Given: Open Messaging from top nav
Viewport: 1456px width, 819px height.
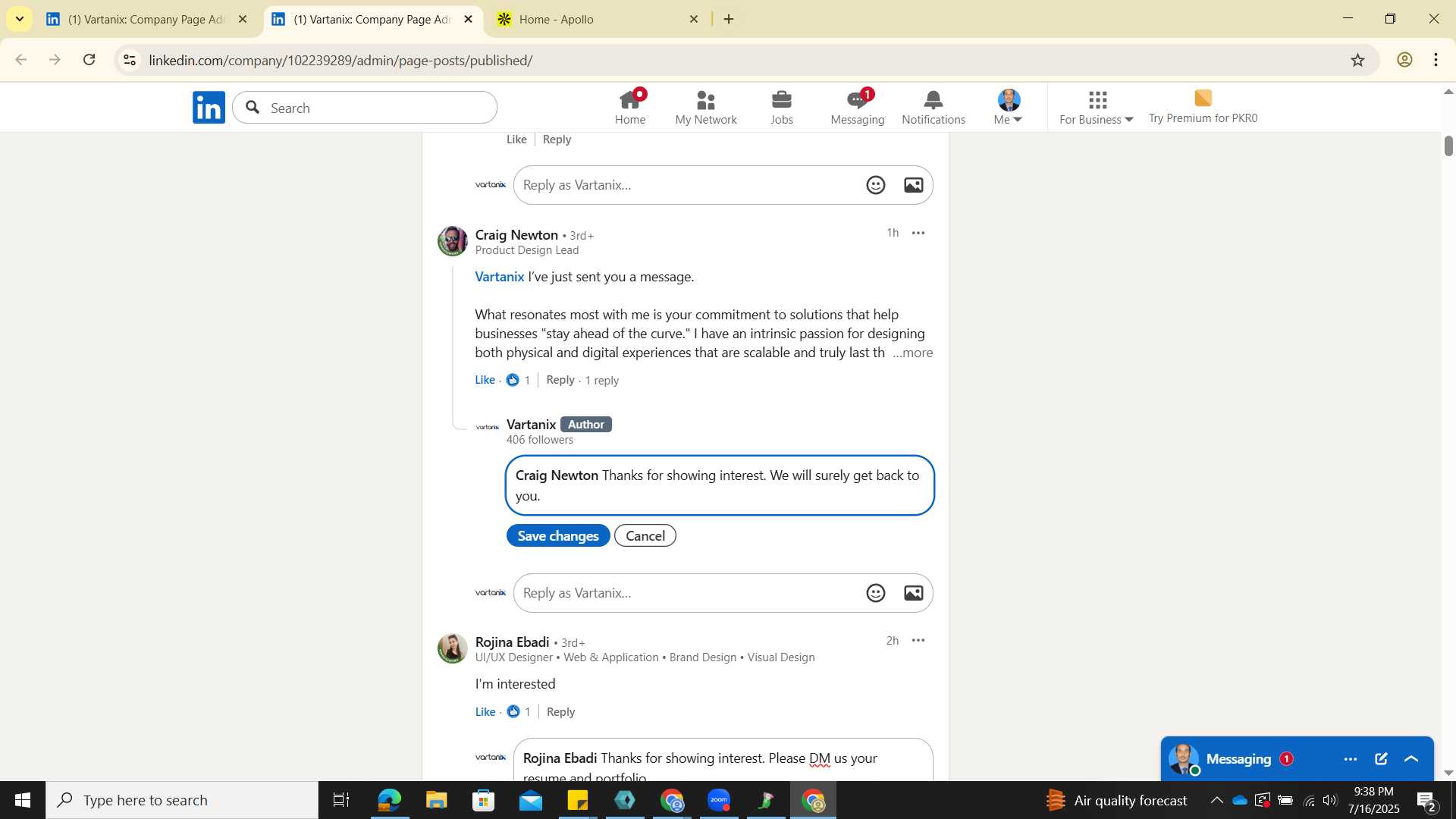Looking at the screenshot, I should tap(858, 107).
